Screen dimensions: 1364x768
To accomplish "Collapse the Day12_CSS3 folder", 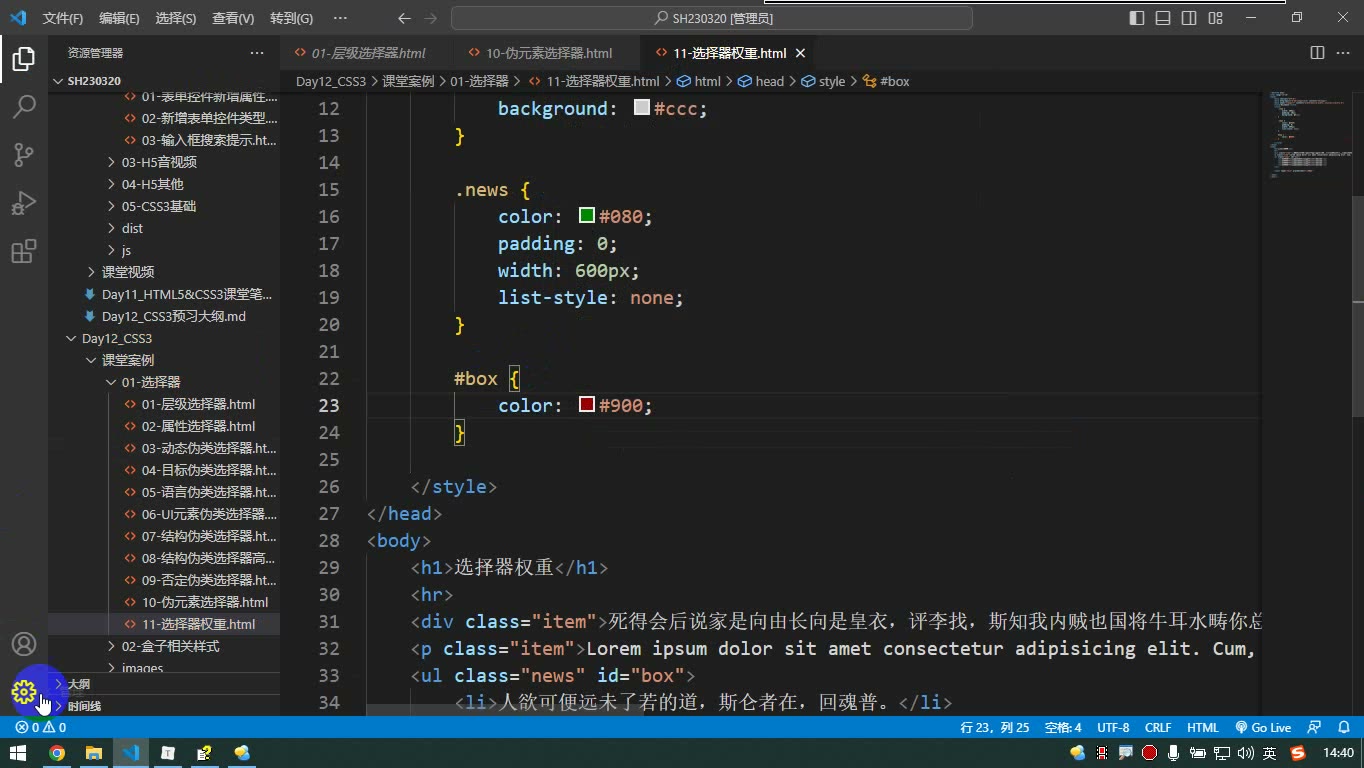I will [117, 338].
